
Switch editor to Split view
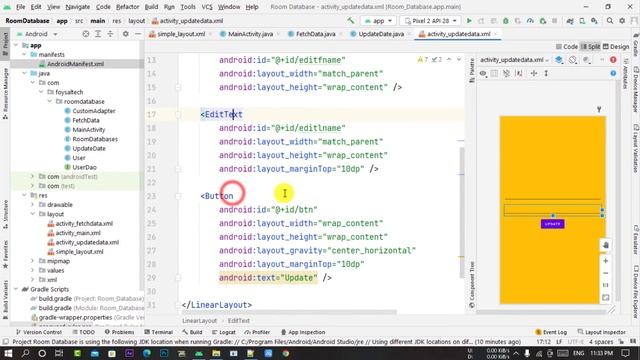pyautogui.click(x=590, y=47)
